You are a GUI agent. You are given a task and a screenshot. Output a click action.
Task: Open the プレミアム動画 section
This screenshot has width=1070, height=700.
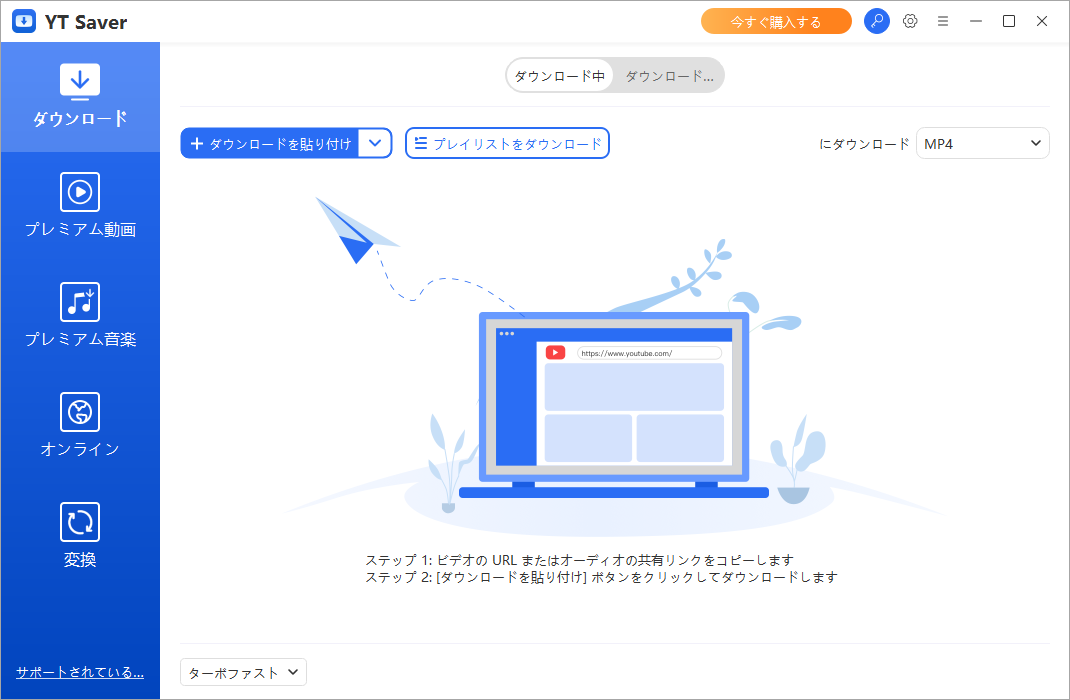click(80, 205)
